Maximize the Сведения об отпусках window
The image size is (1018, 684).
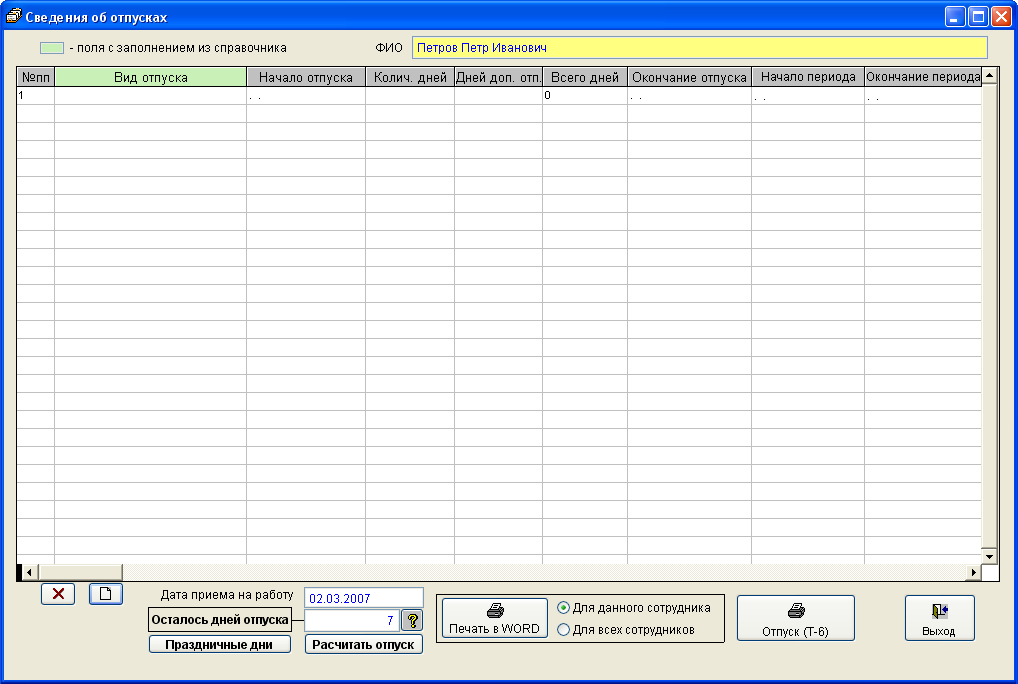(x=977, y=17)
